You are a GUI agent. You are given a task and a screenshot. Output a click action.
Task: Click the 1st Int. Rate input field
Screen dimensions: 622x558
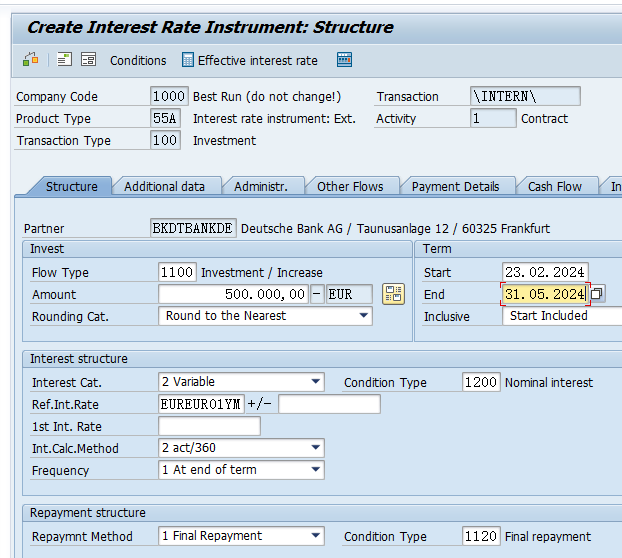coord(209,426)
